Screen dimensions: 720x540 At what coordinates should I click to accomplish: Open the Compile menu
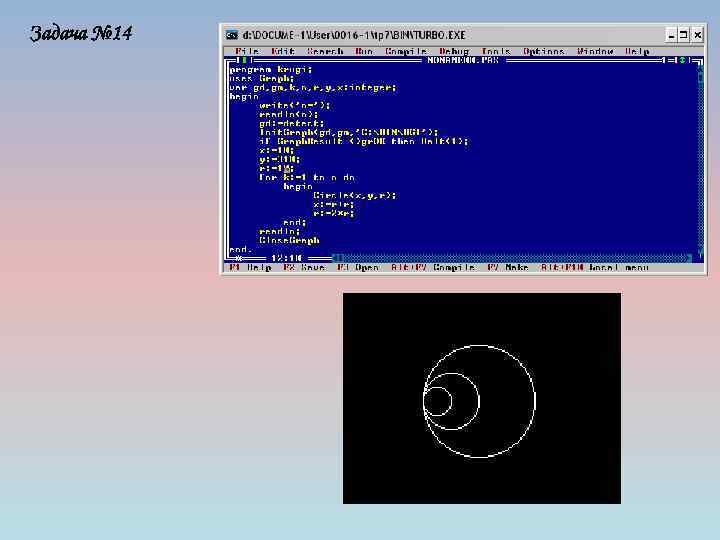click(406, 51)
